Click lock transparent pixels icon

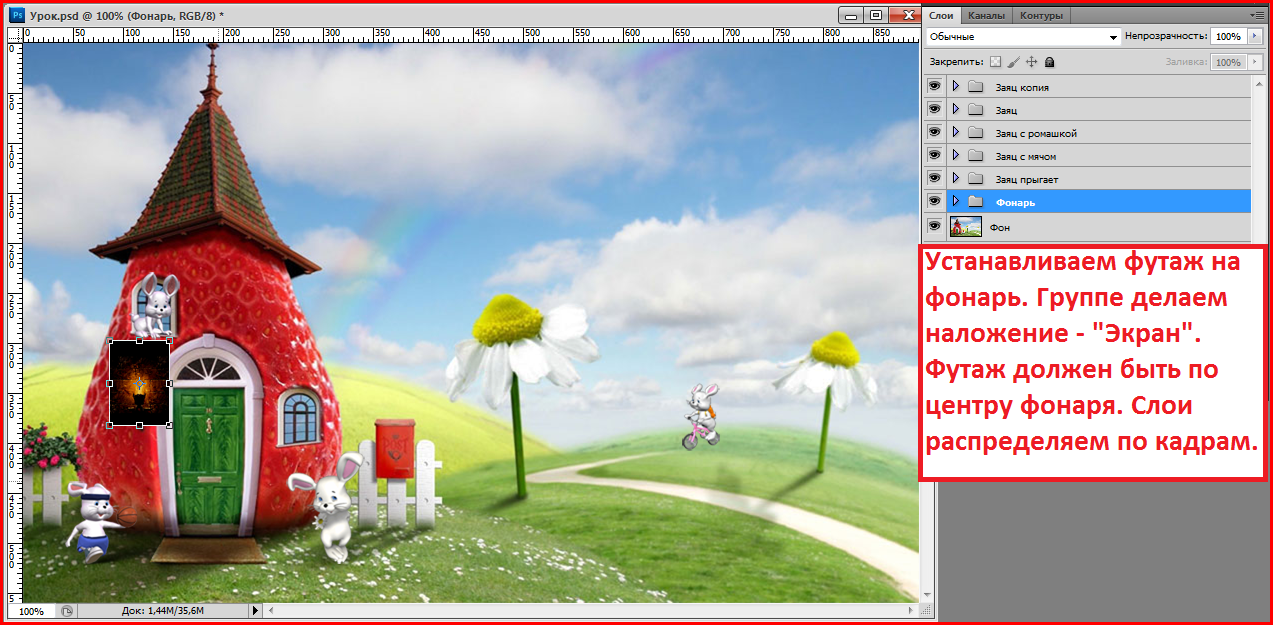(995, 62)
